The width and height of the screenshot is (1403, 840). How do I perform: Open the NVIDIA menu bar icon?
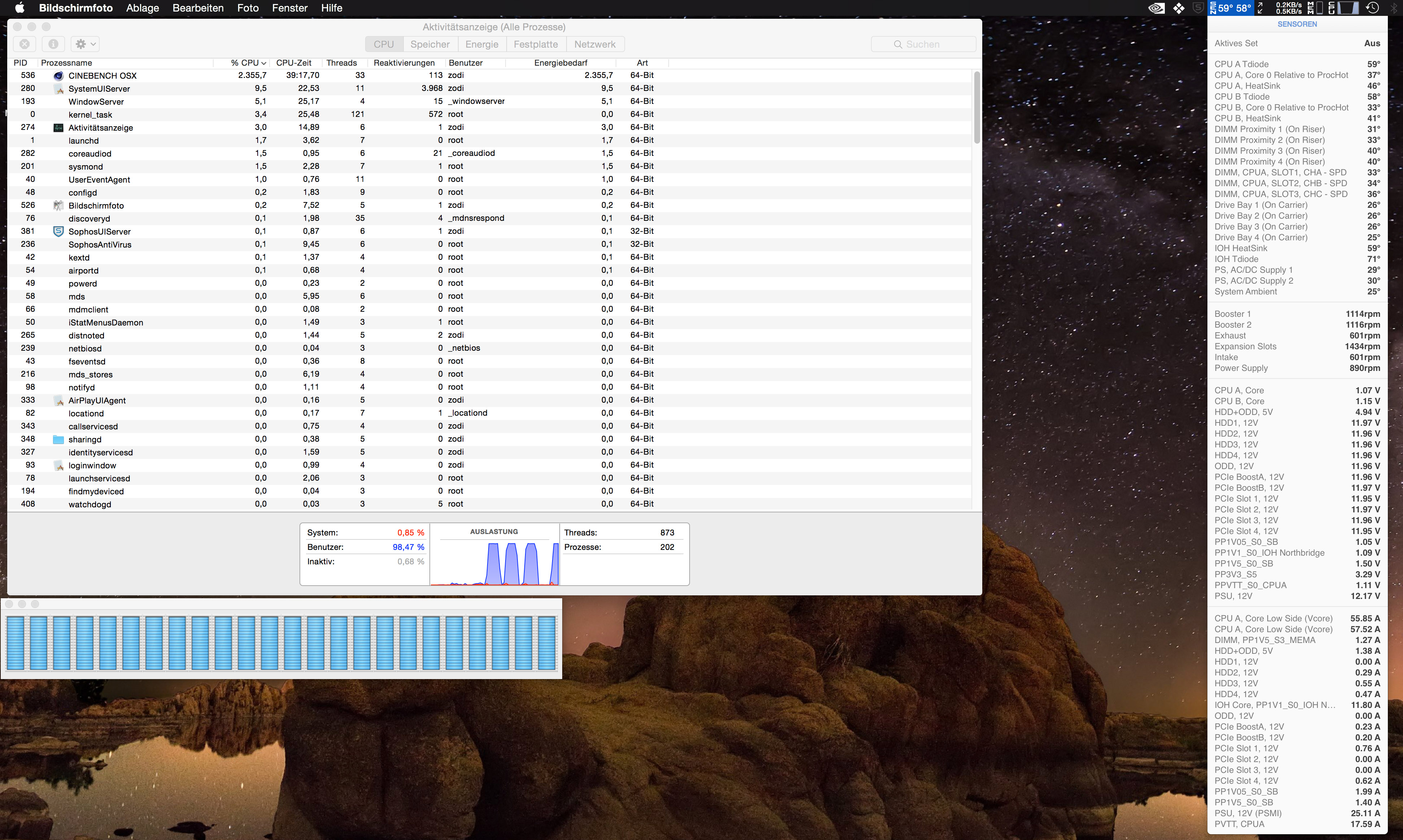(1156, 8)
